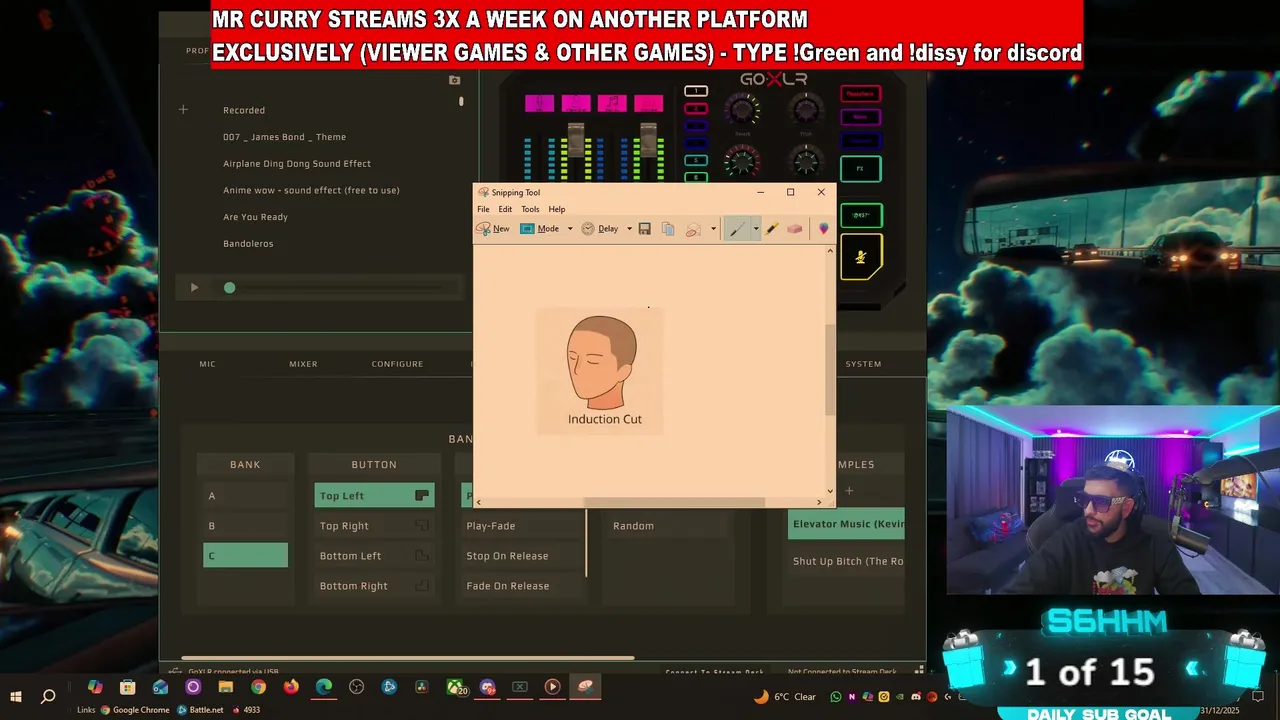Click the Edit with Paint 3D icon
This screenshot has height=720, width=1280.
click(x=824, y=229)
